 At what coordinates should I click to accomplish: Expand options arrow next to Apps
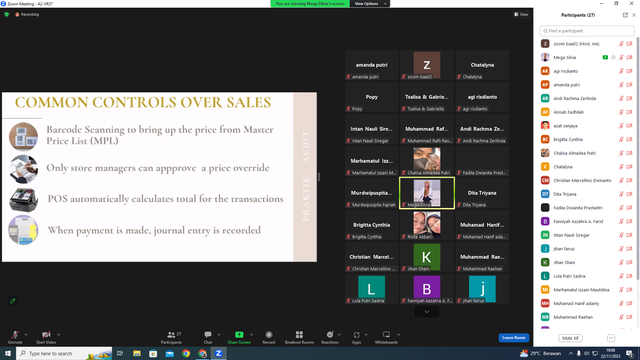click(x=366, y=335)
